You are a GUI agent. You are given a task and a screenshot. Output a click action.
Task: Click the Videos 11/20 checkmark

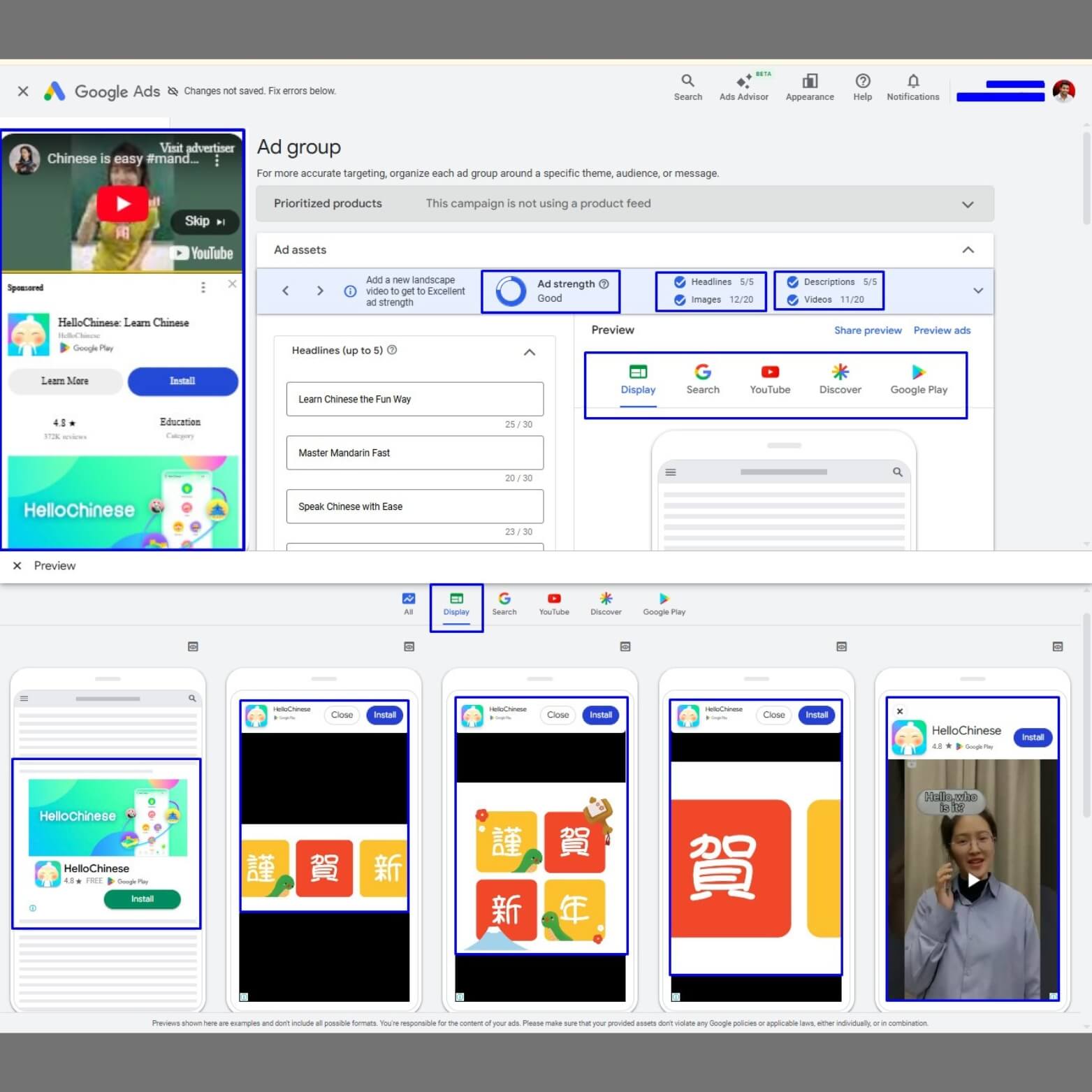tap(792, 300)
